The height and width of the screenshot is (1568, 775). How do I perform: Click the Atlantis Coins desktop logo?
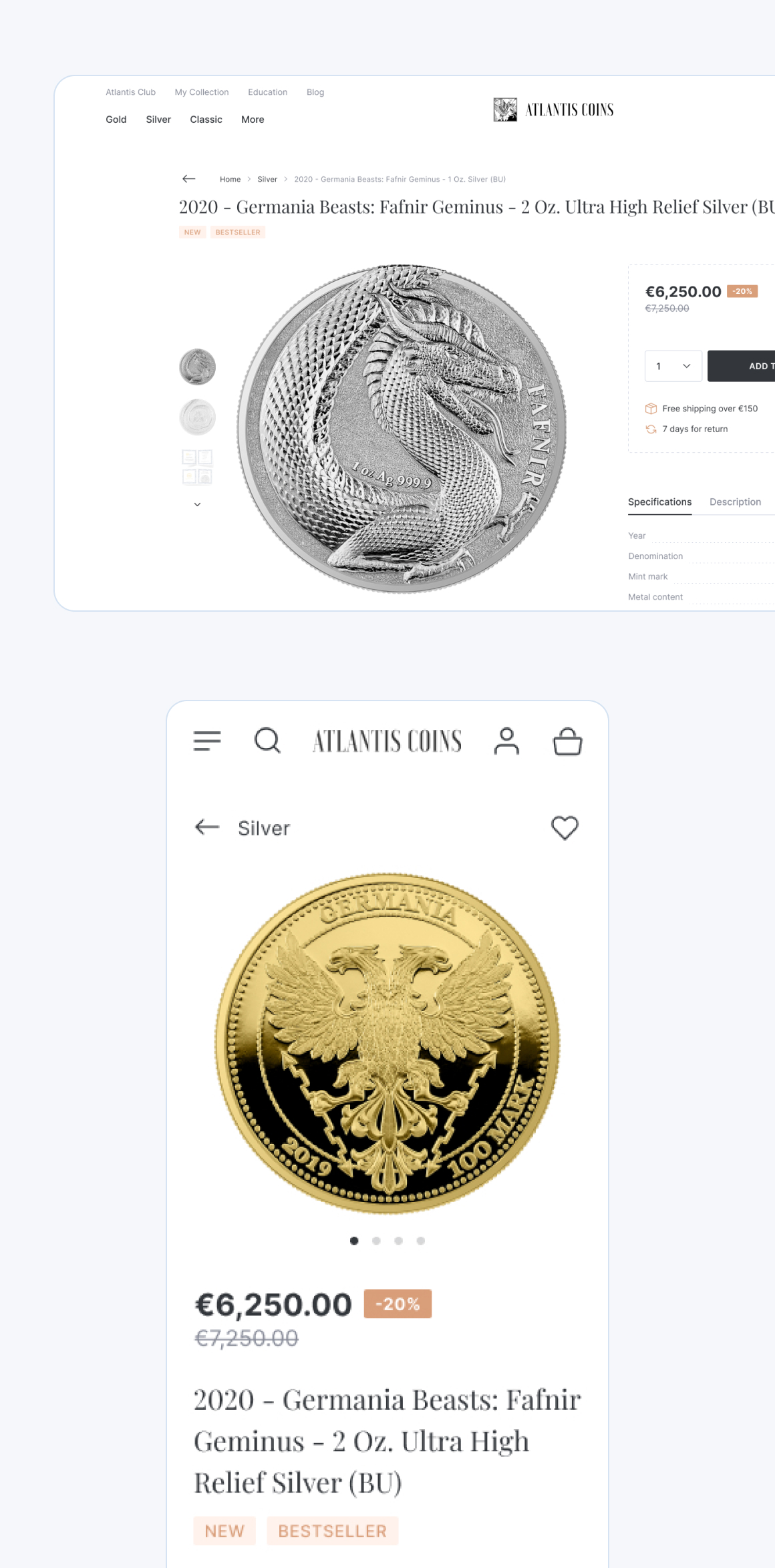553,110
